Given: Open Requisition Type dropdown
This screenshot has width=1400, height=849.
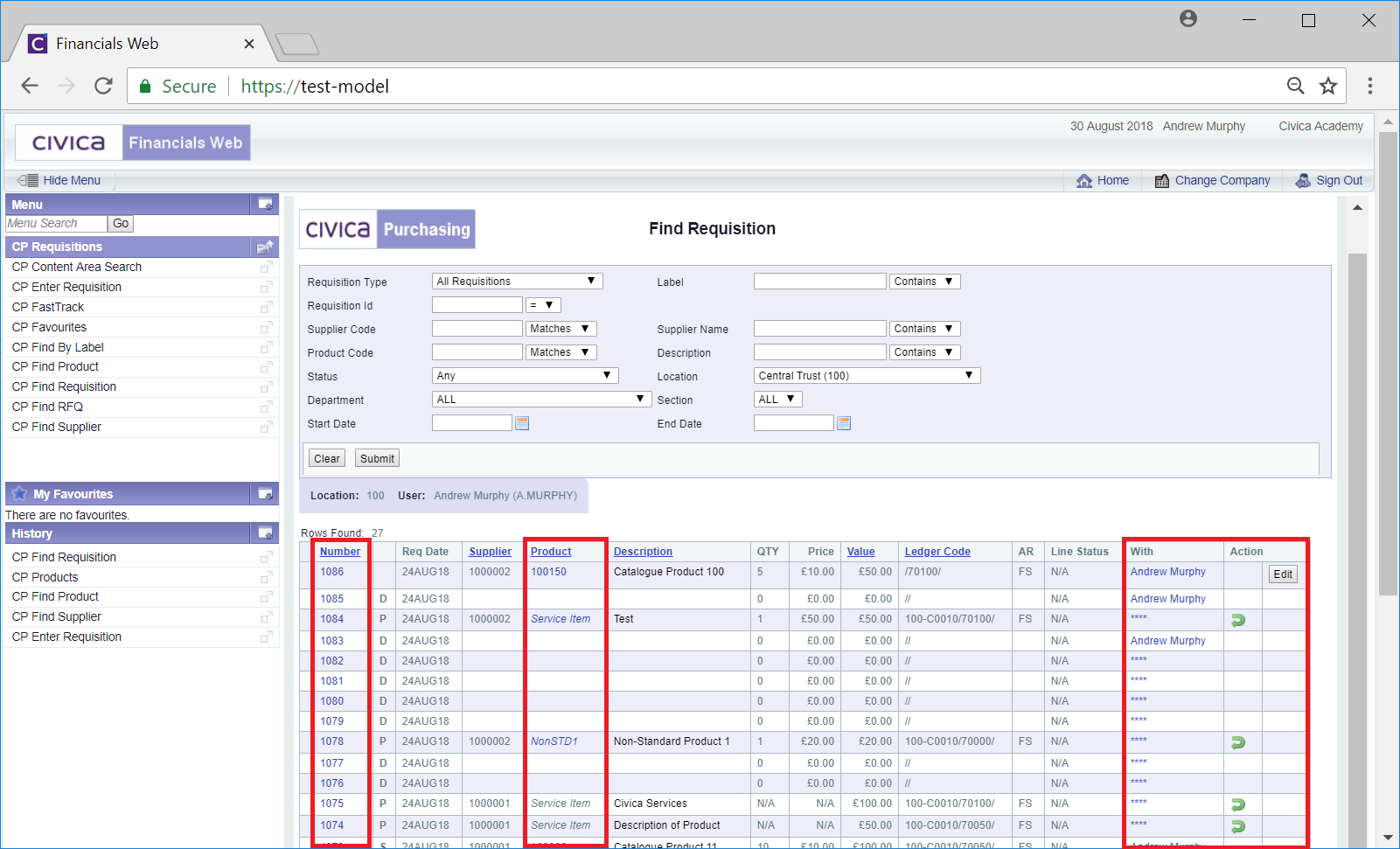Looking at the screenshot, I should [x=517, y=282].
